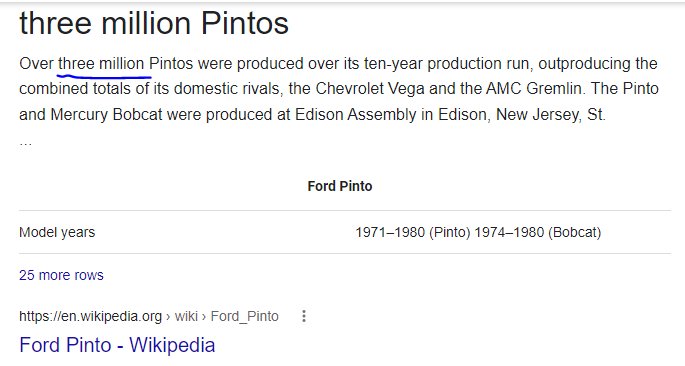Expand the 25 more rows link
Viewport: 685px width, 366px height.
(61, 275)
